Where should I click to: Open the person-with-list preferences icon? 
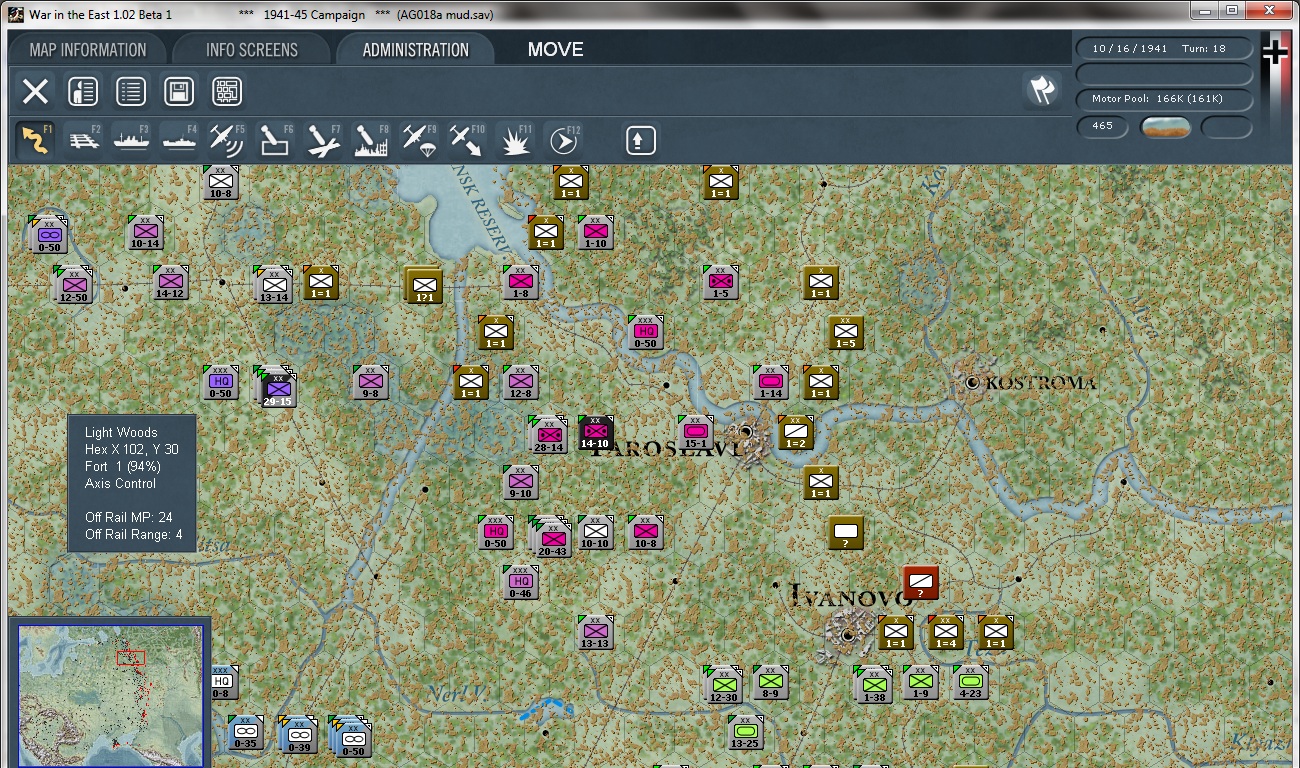point(83,92)
